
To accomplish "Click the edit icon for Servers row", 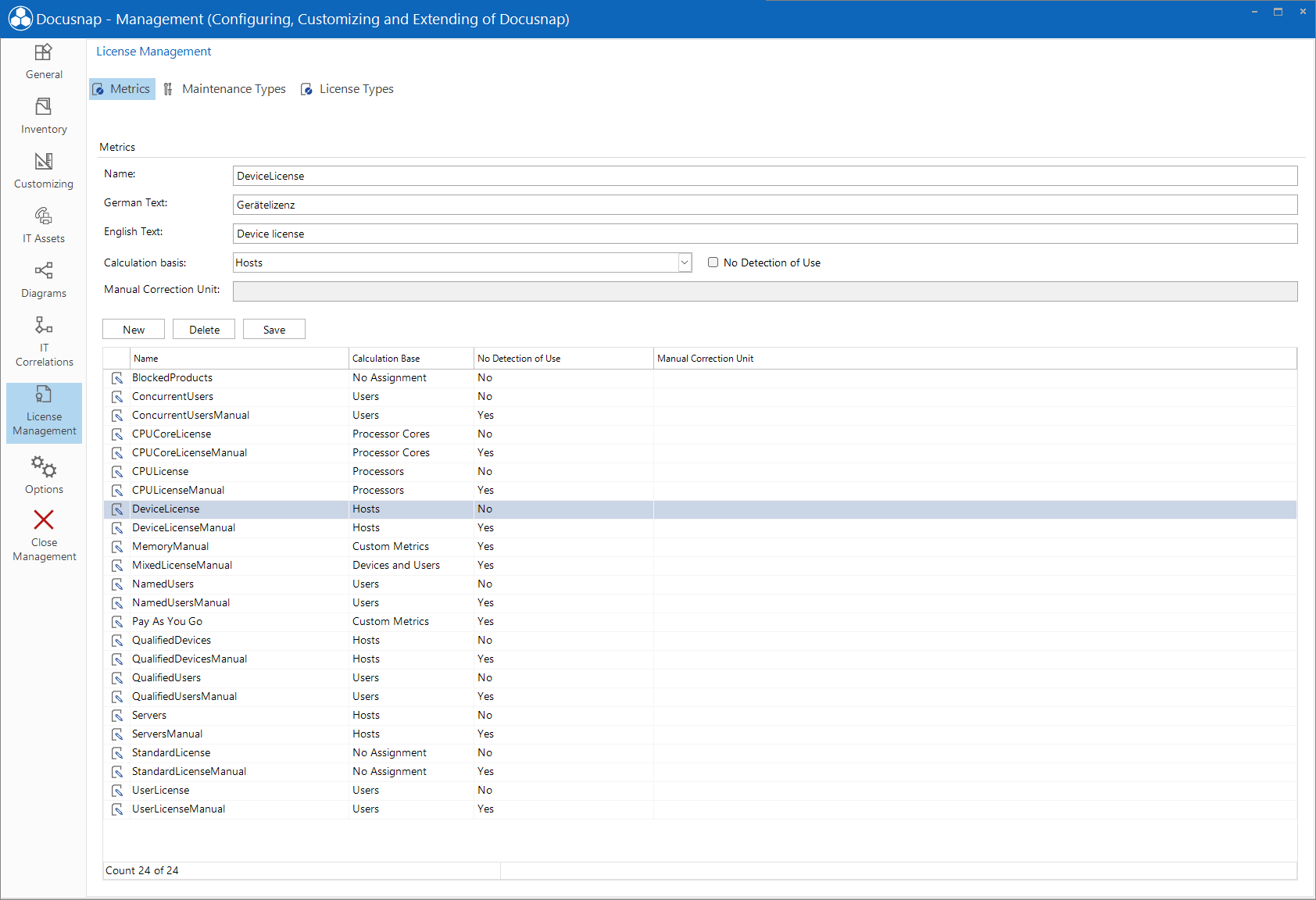I will pos(117,716).
